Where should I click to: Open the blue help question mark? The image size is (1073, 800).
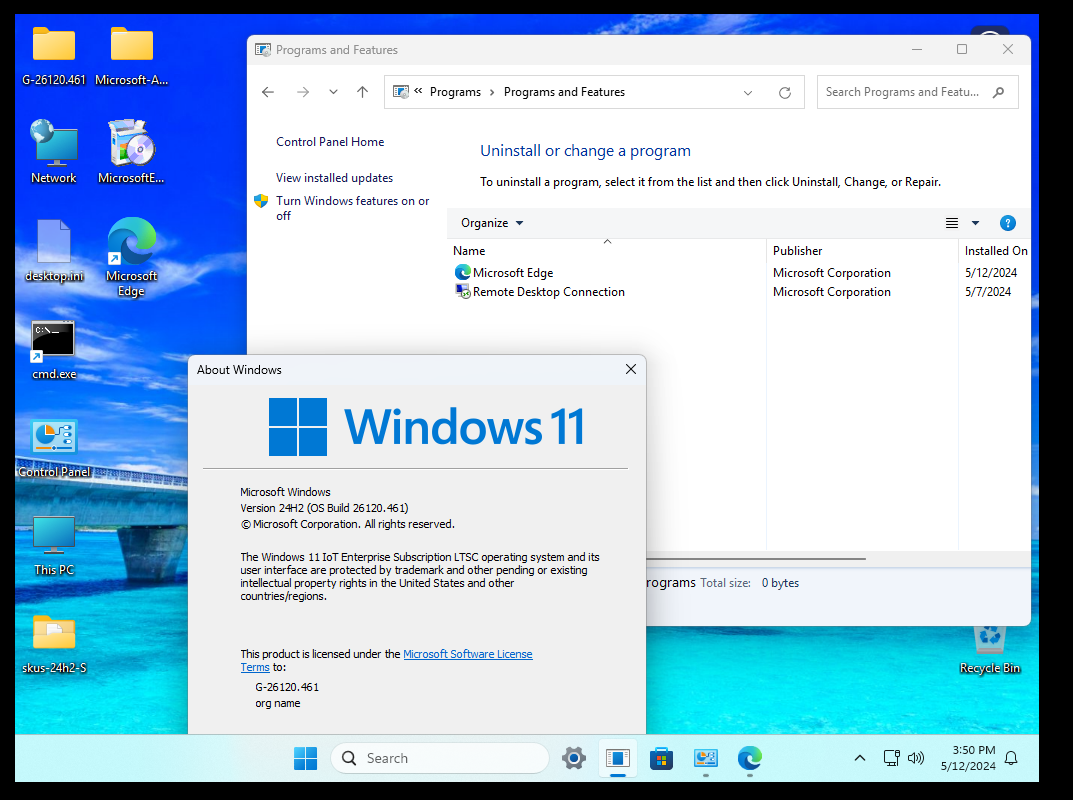pyautogui.click(x=1007, y=223)
